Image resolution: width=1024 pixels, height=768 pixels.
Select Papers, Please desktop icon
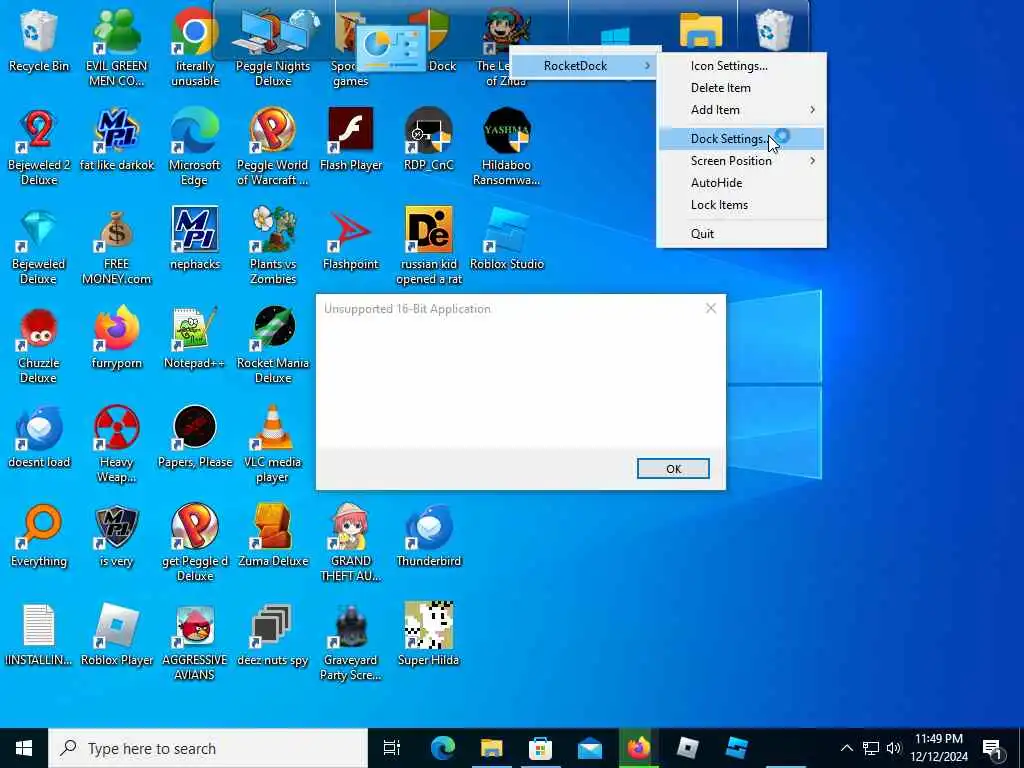tap(195, 438)
